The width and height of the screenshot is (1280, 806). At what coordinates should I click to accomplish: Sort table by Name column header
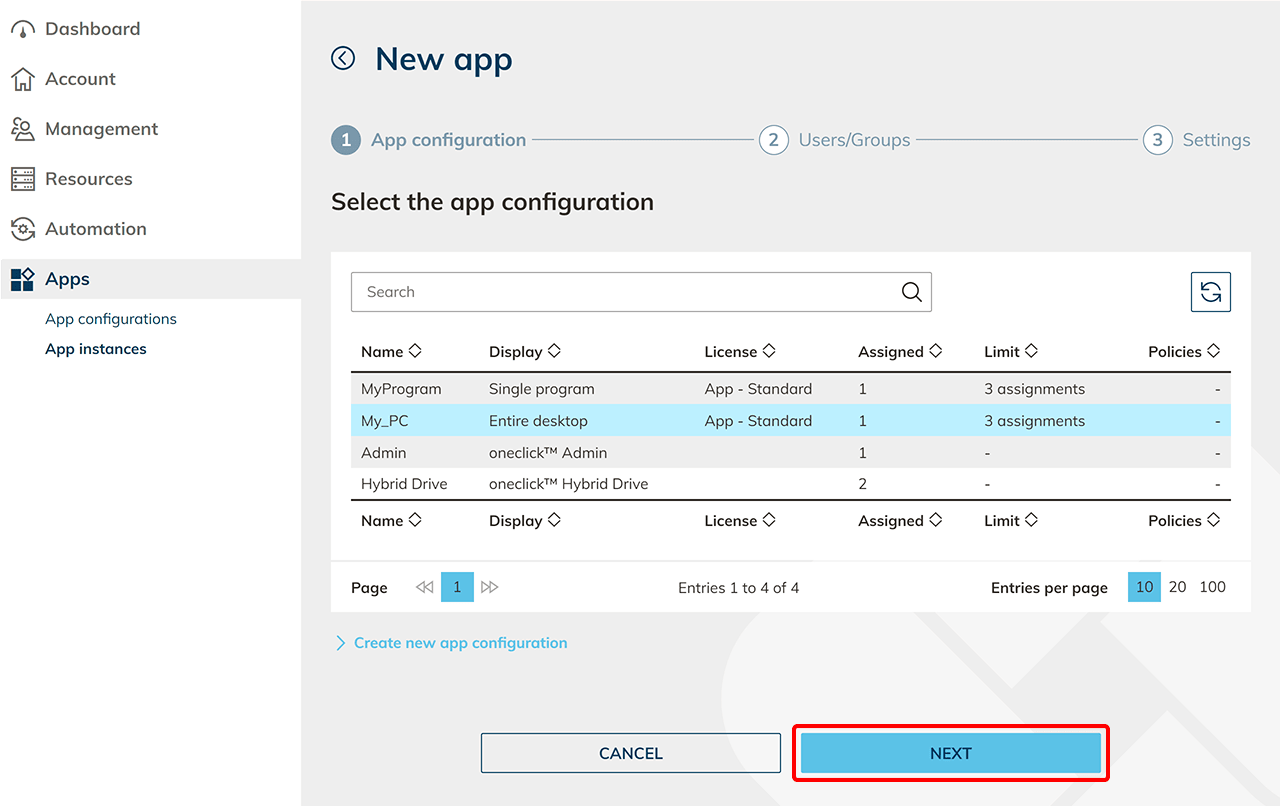pyautogui.click(x=391, y=352)
